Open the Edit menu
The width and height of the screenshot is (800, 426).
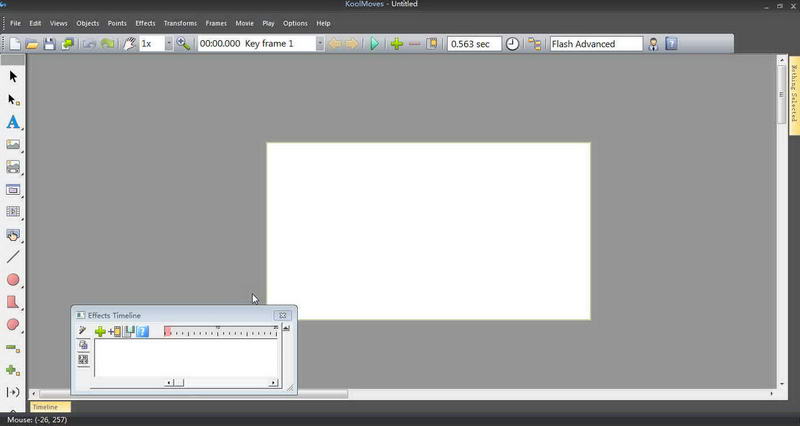point(35,23)
